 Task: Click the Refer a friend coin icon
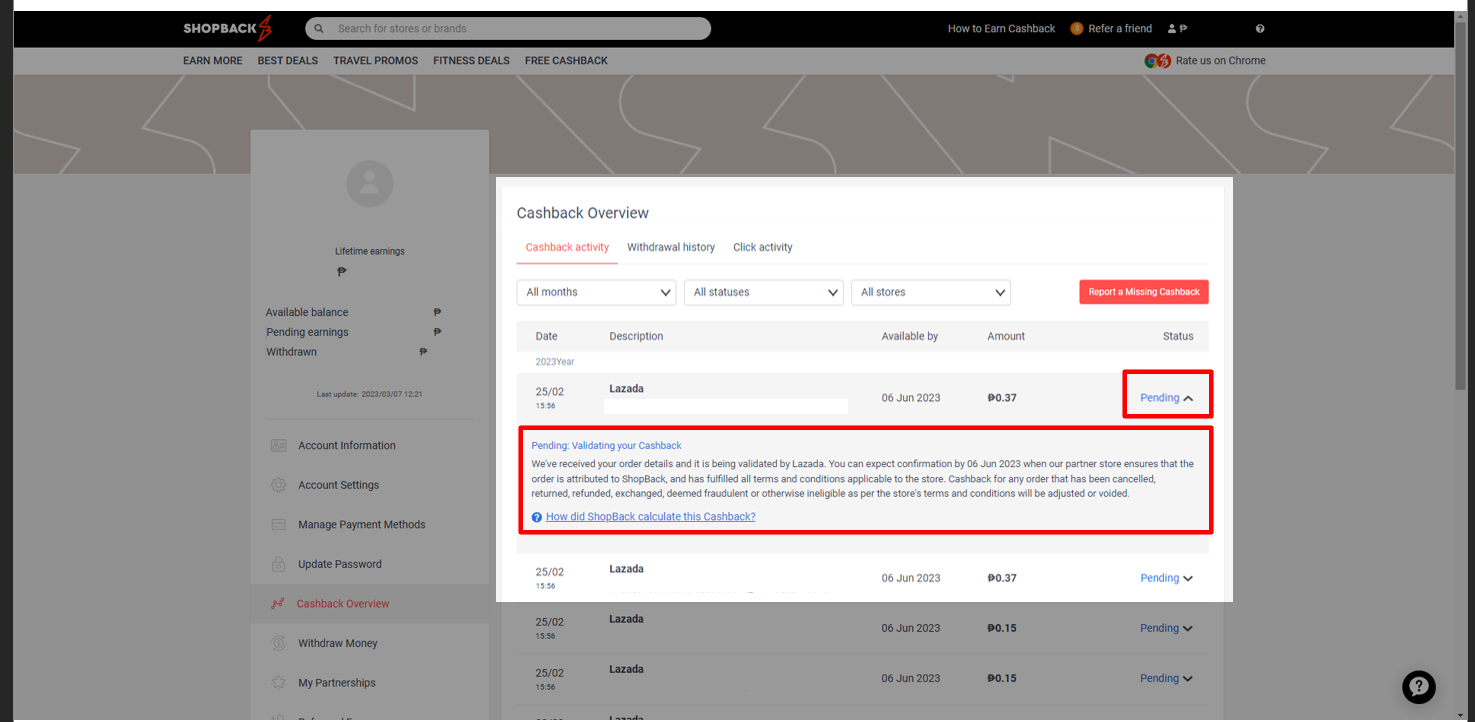coord(1077,29)
